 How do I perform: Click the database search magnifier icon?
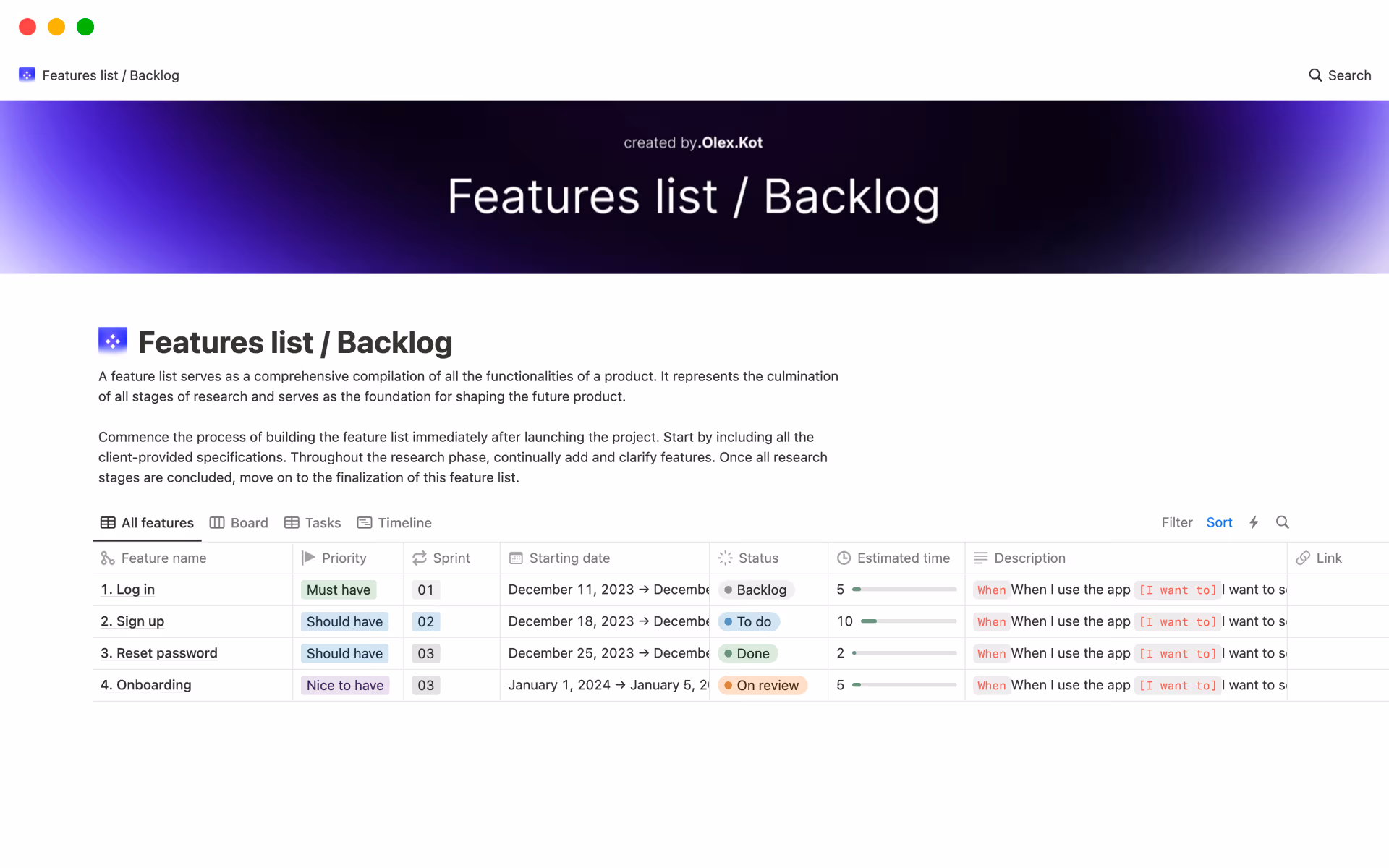1283,522
